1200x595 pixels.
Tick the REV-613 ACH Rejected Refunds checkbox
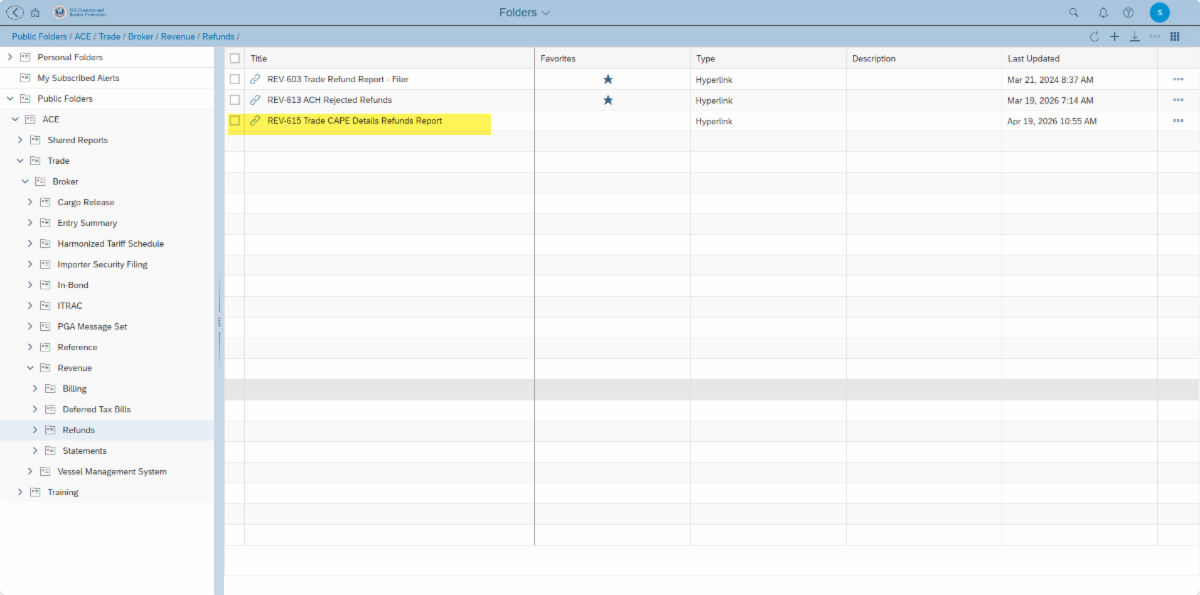pyautogui.click(x=235, y=100)
